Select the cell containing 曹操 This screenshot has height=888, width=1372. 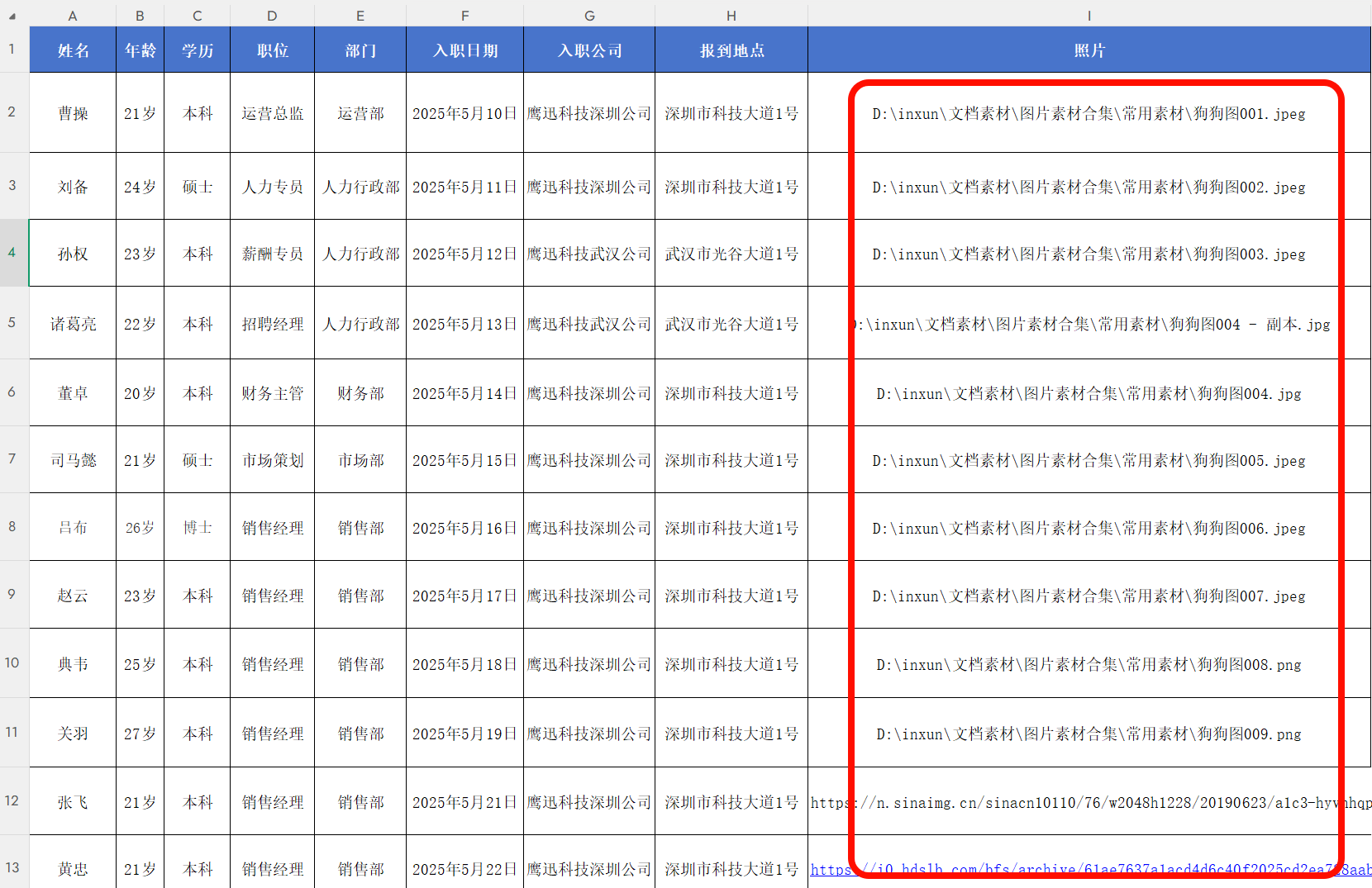pyautogui.click(x=73, y=114)
